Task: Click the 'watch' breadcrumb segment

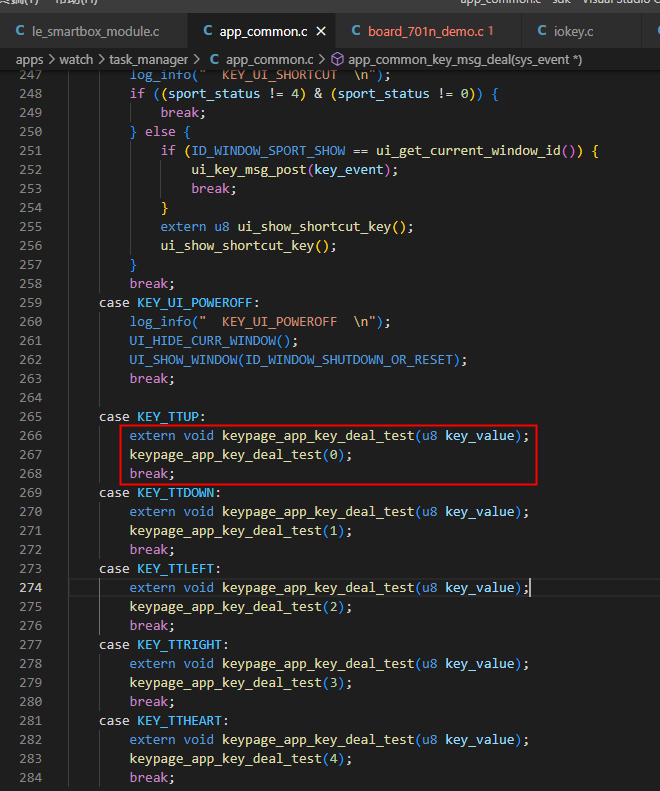Action: pyautogui.click(x=76, y=60)
